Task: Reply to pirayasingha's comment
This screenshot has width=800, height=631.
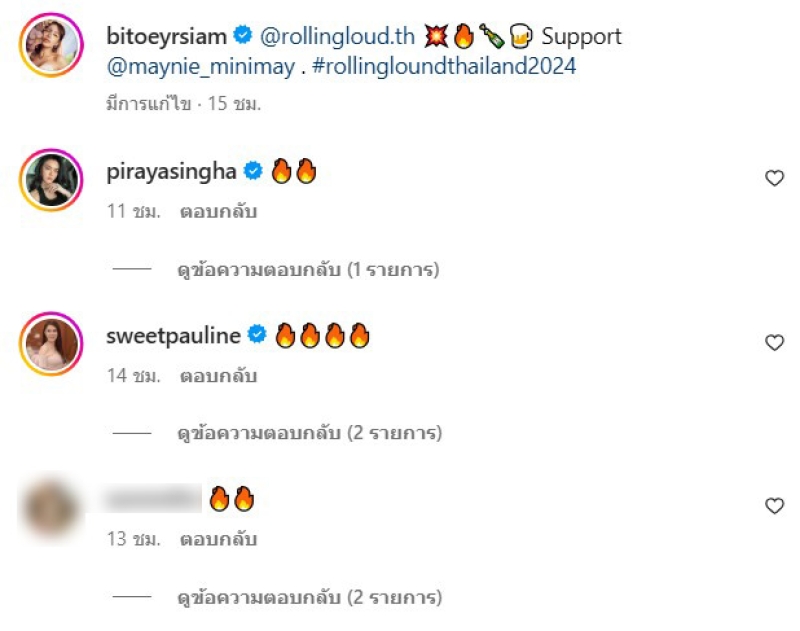Action: [x=218, y=211]
